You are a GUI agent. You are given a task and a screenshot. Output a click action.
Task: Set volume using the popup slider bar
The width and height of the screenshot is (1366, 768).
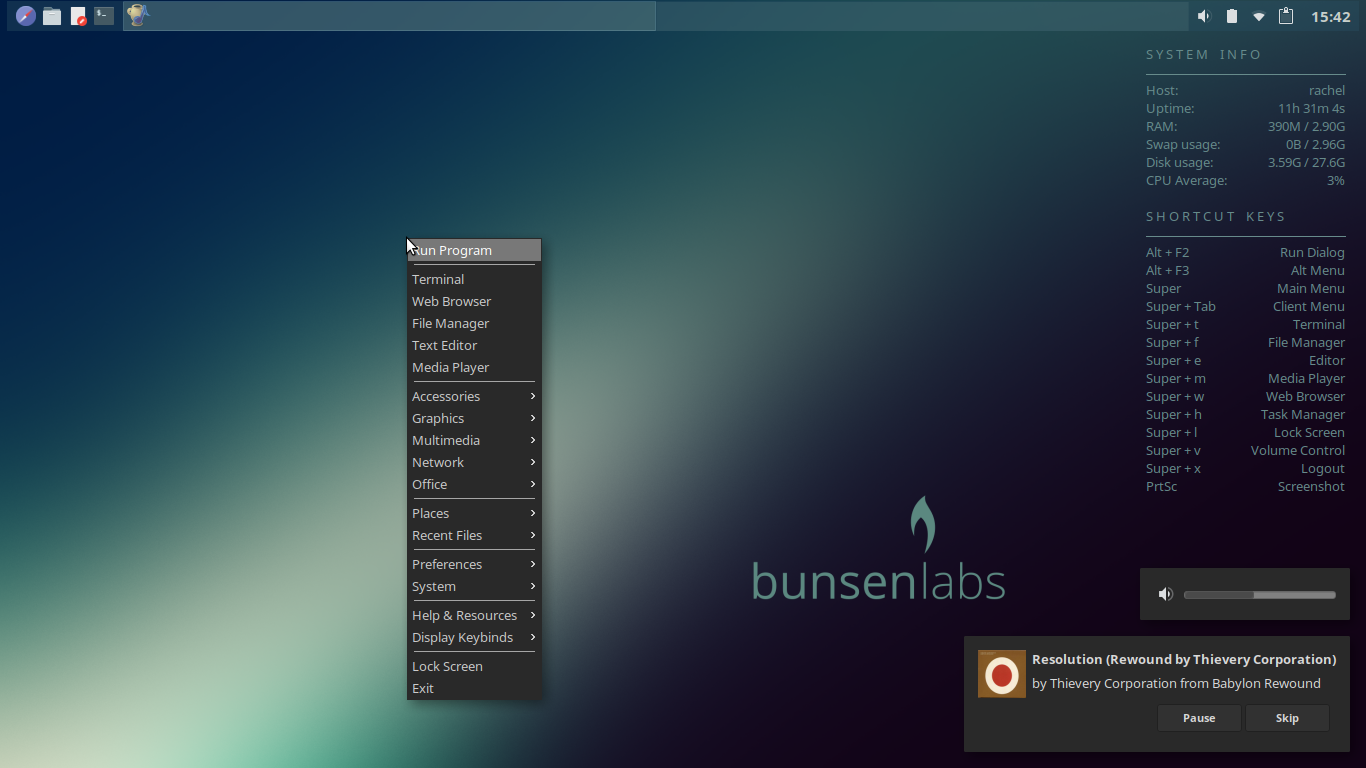pos(1260,594)
